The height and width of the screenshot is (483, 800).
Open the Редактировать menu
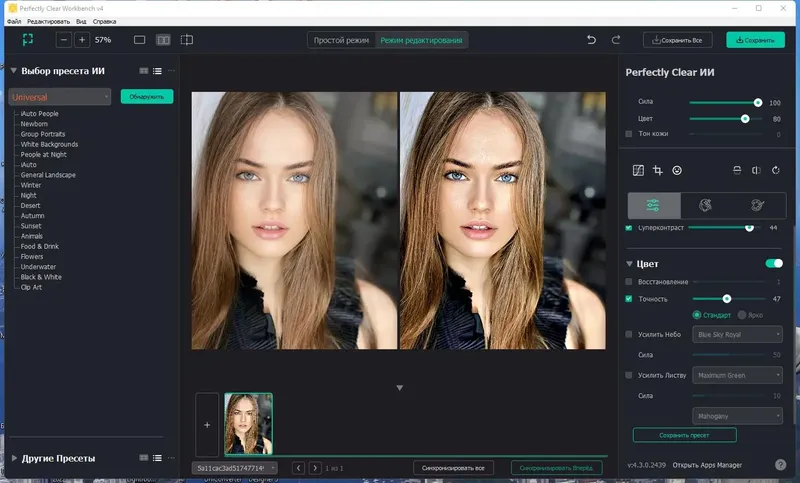pyautogui.click(x=48, y=21)
